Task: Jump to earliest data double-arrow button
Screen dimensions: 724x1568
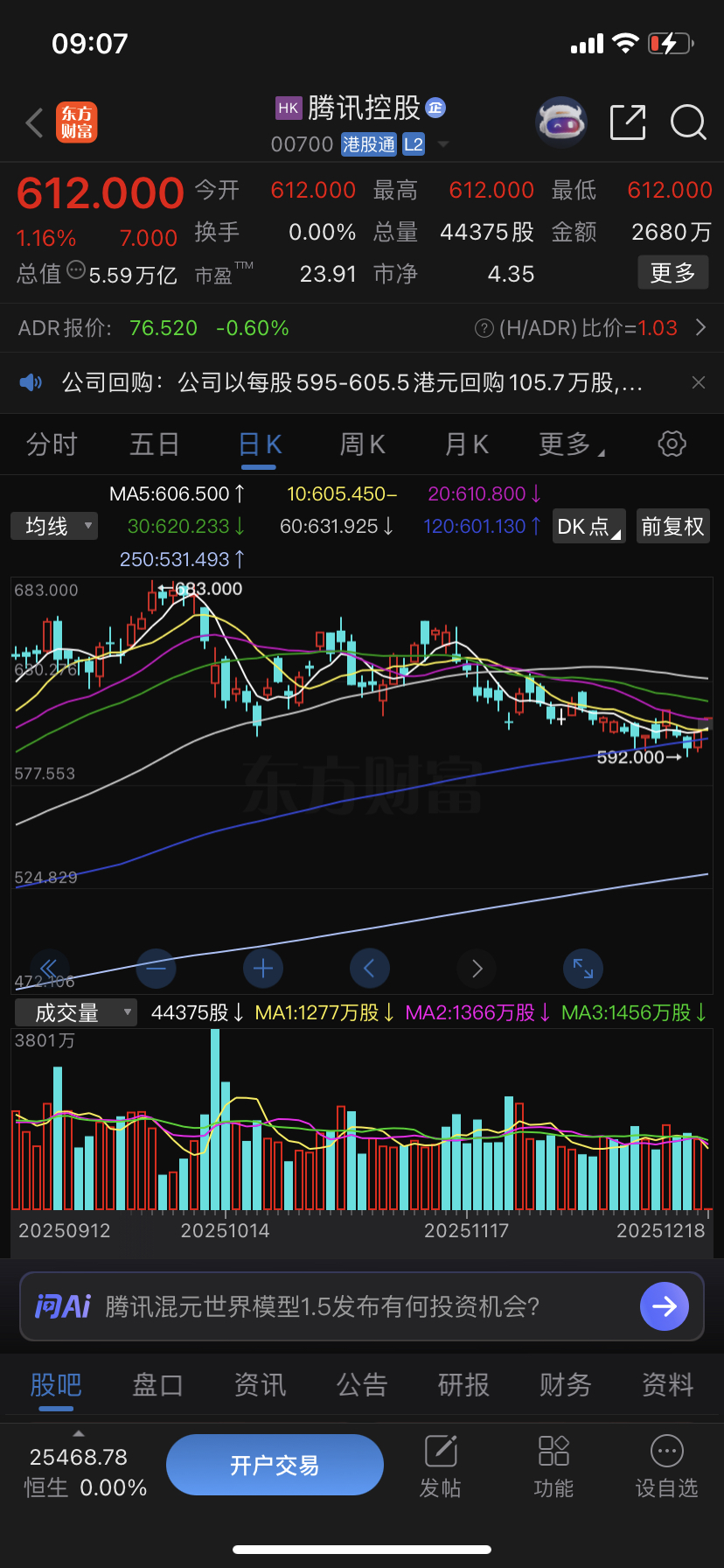Action: [x=49, y=968]
